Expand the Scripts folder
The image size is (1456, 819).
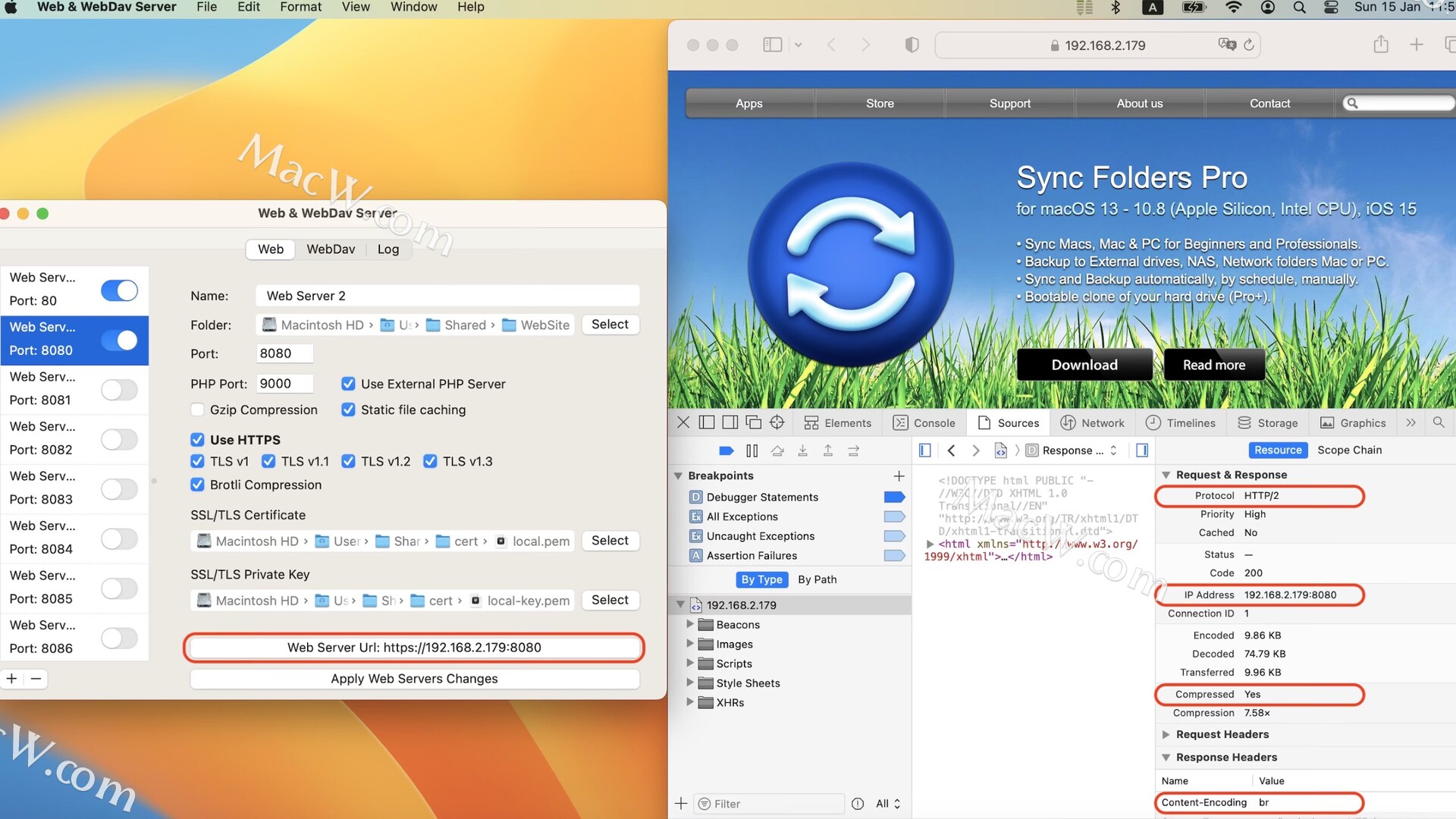[x=690, y=664]
